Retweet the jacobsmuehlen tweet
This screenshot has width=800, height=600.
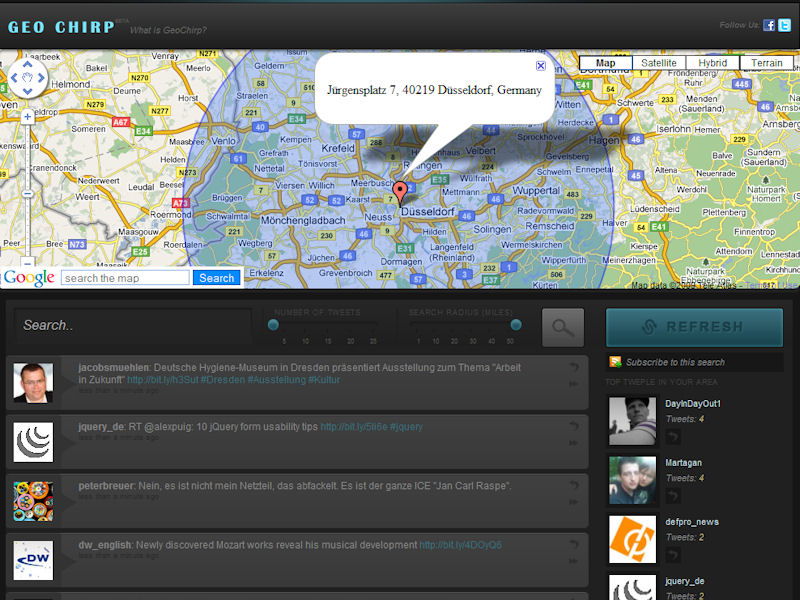tap(573, 384)
